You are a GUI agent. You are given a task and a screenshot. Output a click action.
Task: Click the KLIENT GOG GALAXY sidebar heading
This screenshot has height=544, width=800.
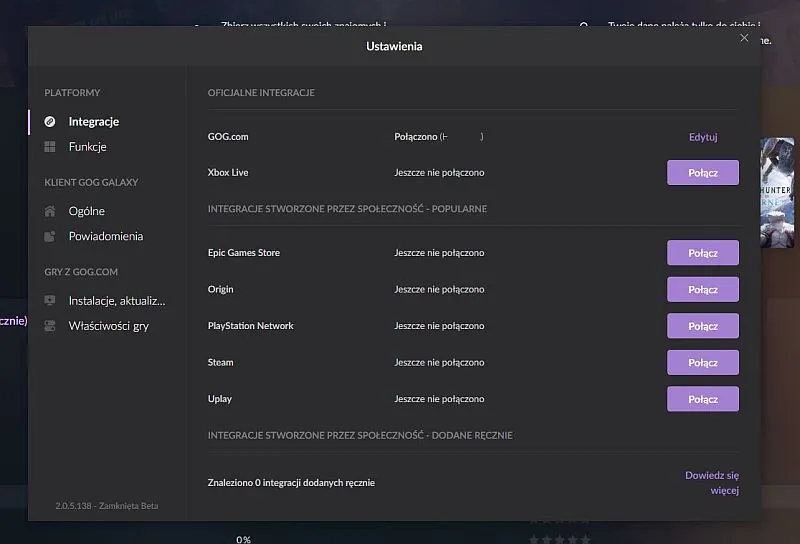click(x=91, y=182)
